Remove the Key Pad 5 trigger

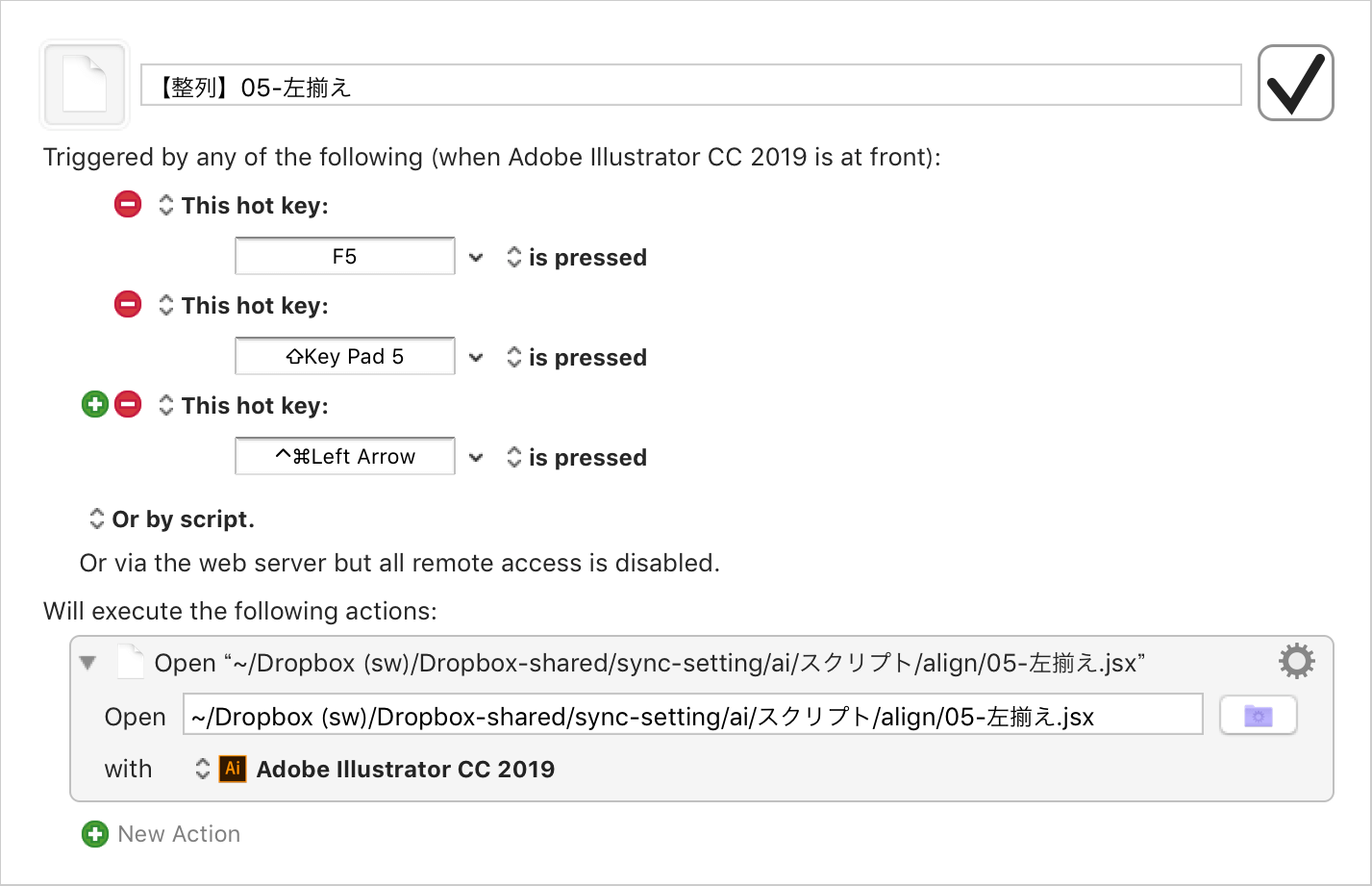(x=128, y=304)
